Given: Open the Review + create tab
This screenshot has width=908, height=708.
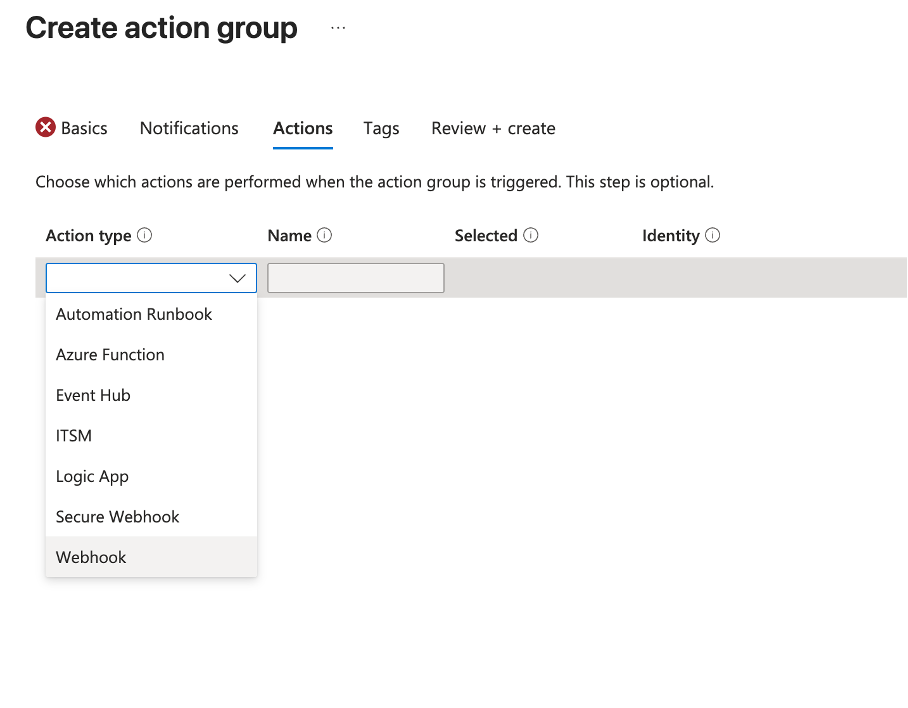Looking at the screenshot, I should coord(493,128).
